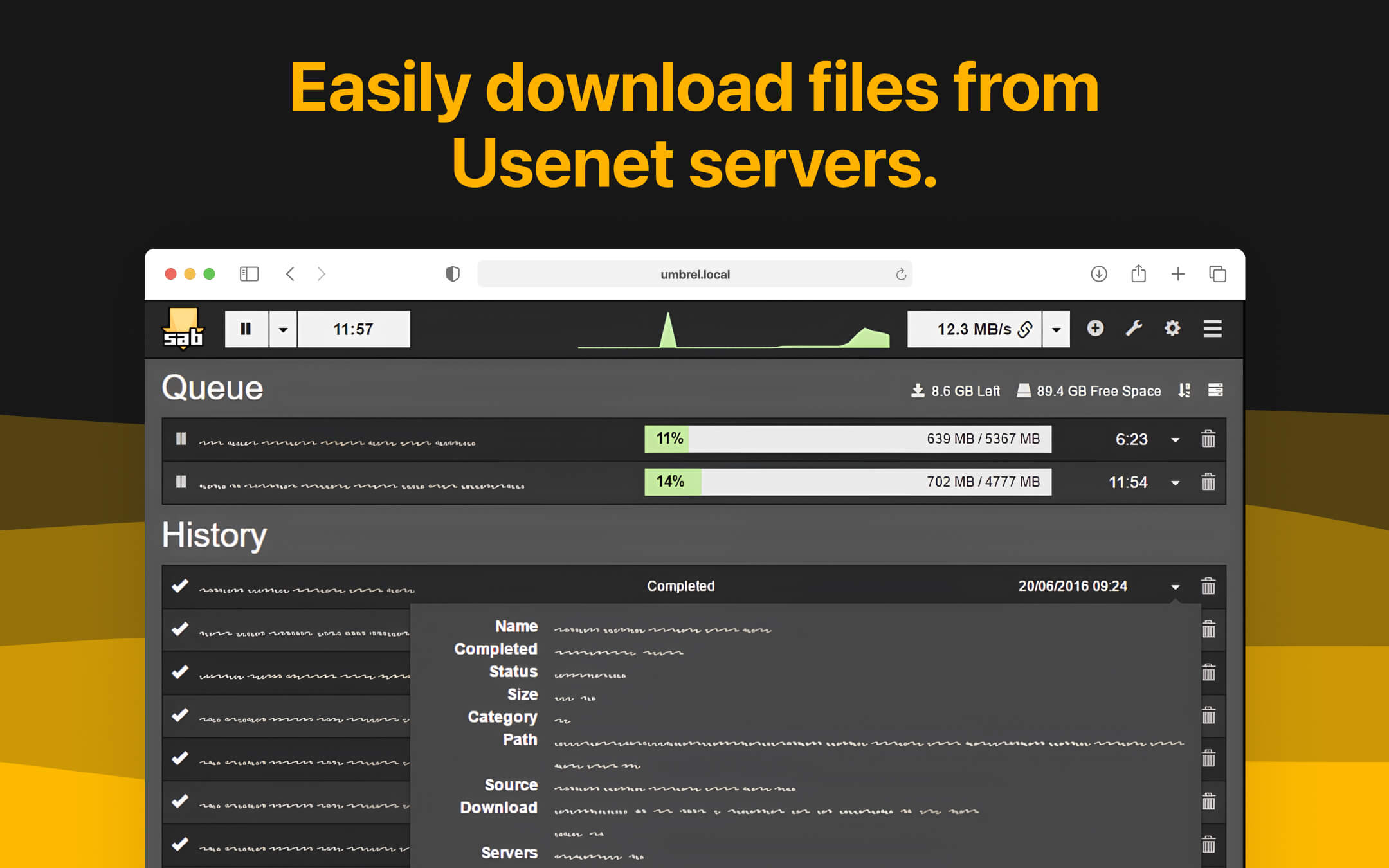The height and width of the screenshot is (868, 1389).
Task: Open the pause duration dropdown arrow
Action: click(283, 329)
